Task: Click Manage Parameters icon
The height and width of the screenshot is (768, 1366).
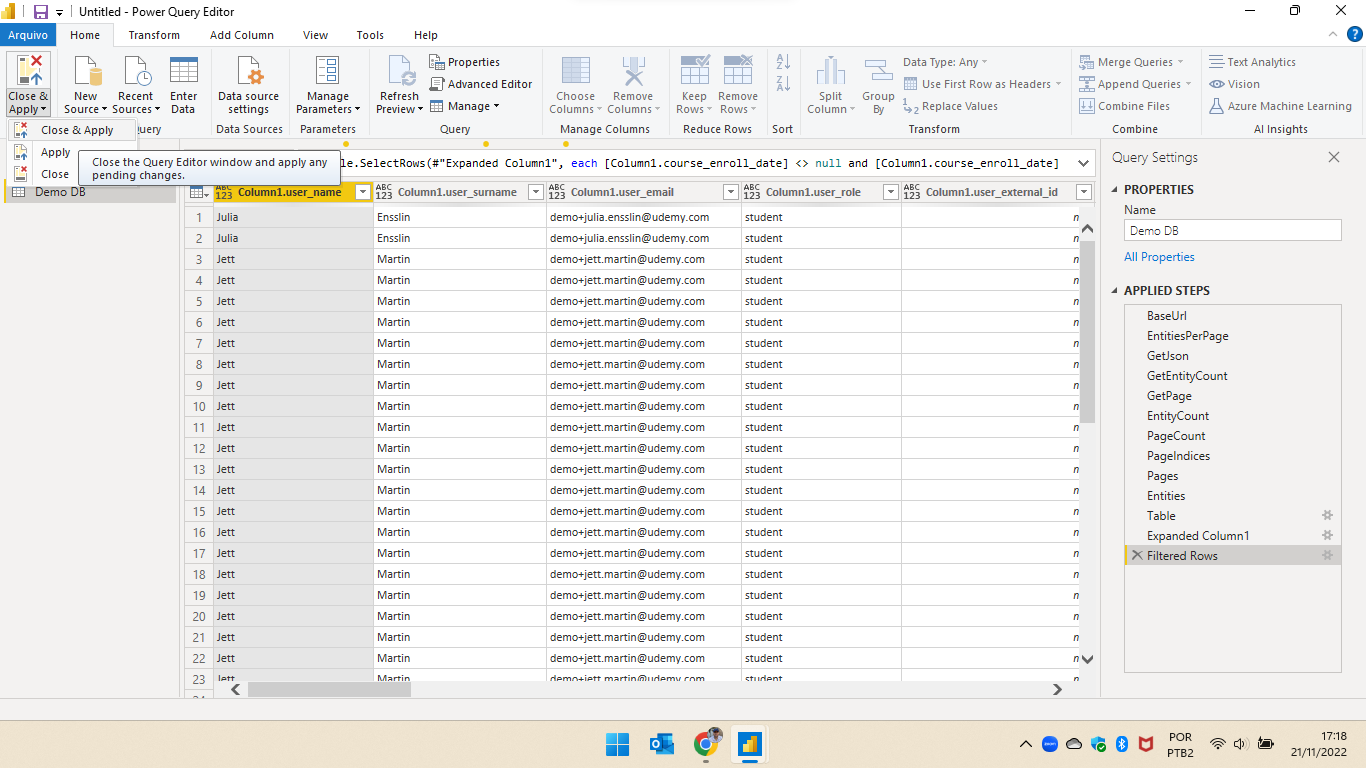Action: pos(327,72)
